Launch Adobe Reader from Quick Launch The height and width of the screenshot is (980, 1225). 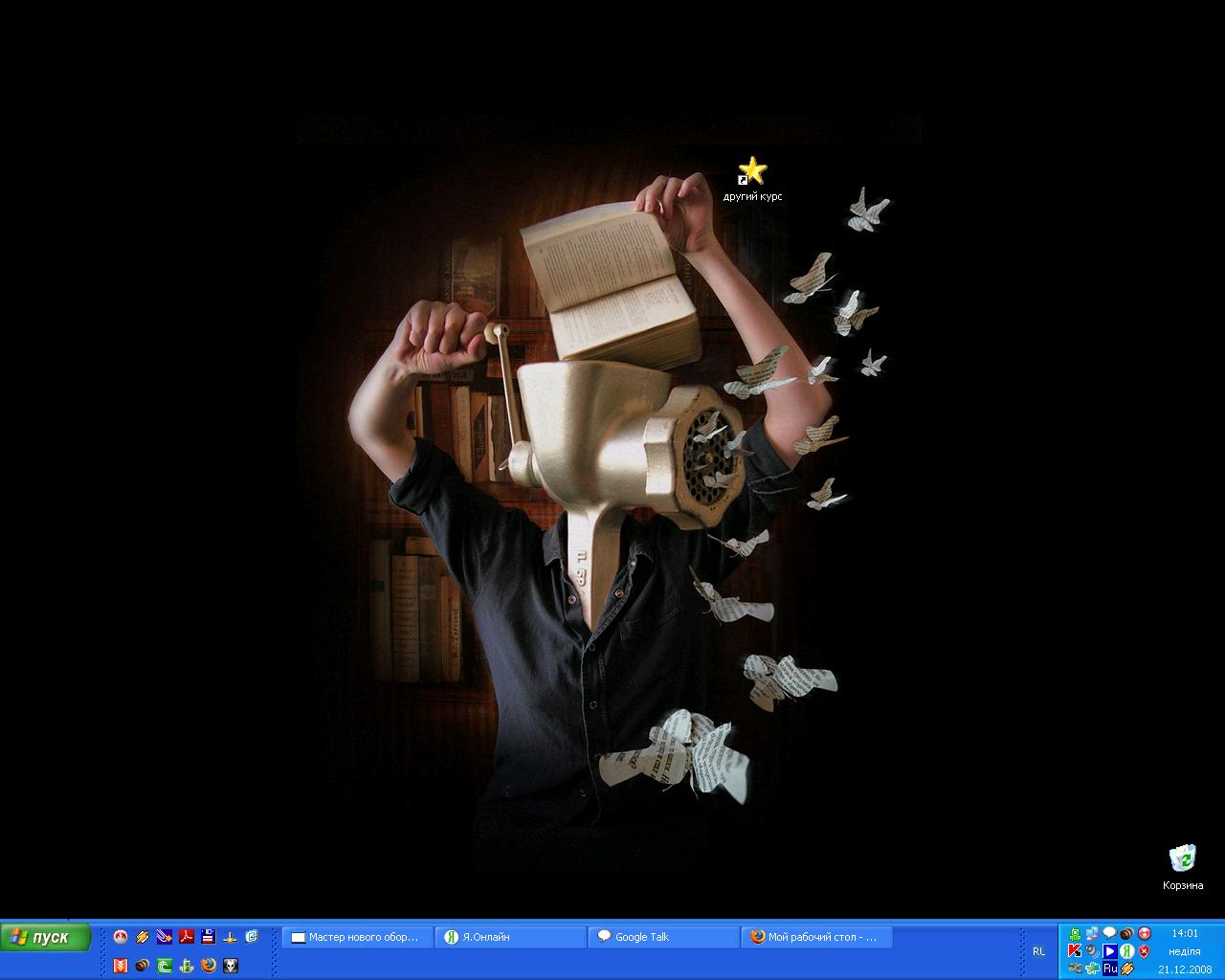pos(187,937)
